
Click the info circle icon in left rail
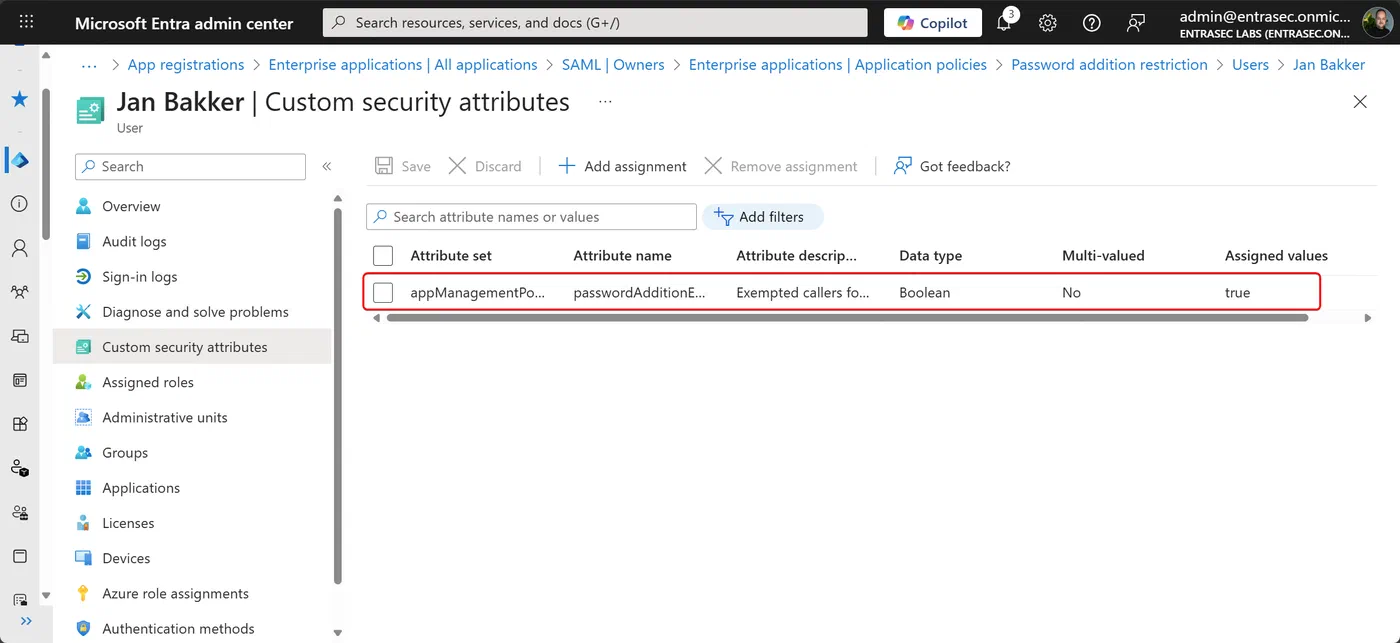(x=19, y=204)
